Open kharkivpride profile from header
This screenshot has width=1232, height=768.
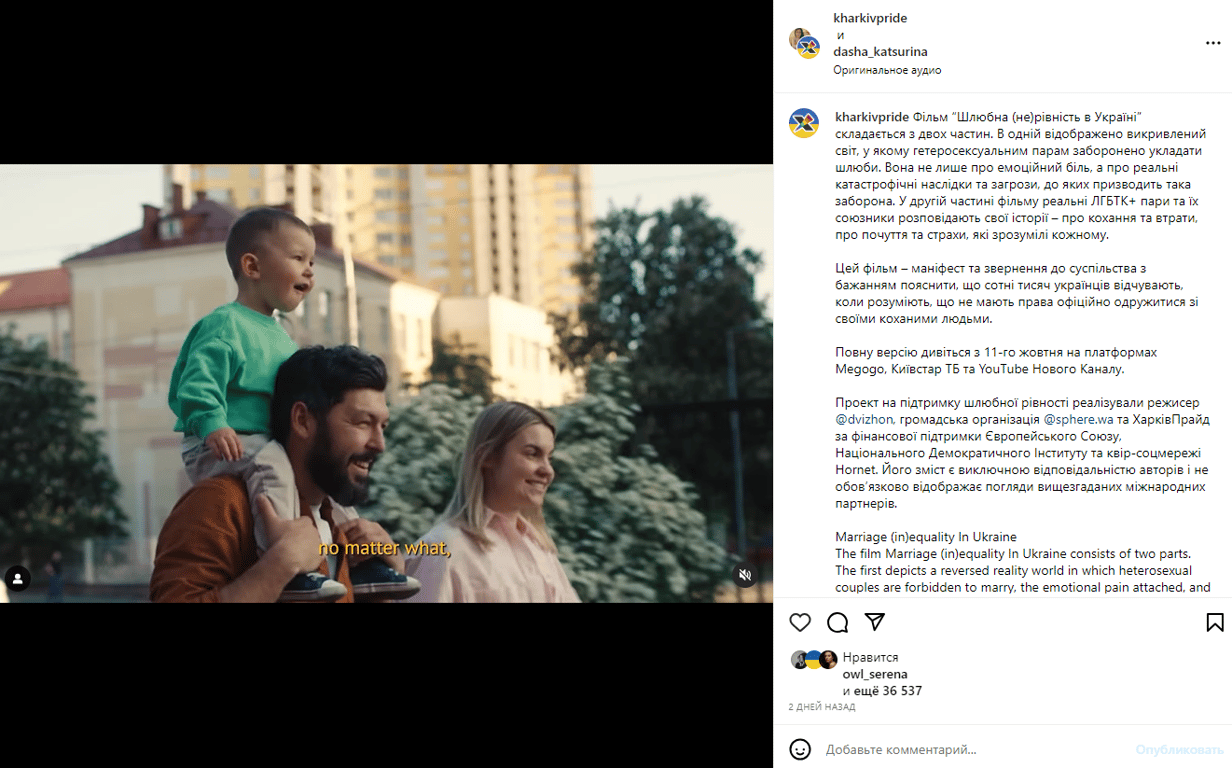(870, 18)
